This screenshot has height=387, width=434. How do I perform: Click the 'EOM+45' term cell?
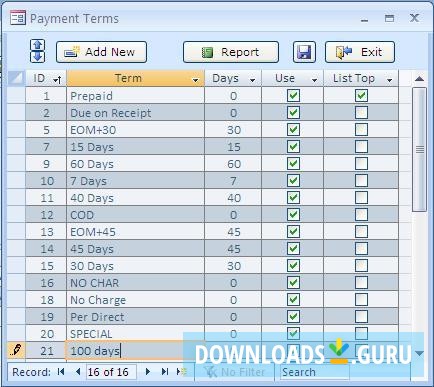point(135,232)
